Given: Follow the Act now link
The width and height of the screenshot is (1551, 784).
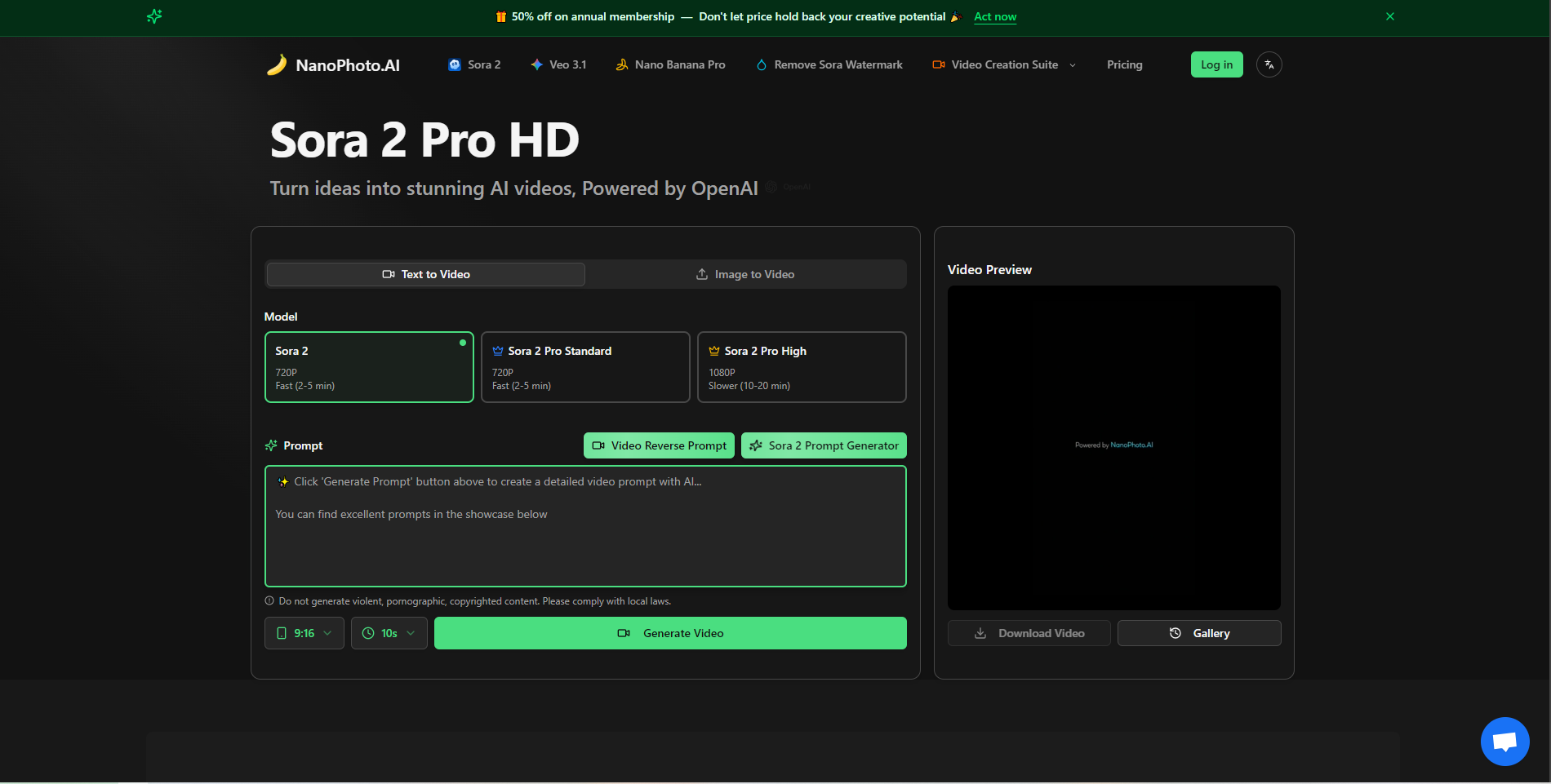Looking at the screenshot, I should pyautogui.click(x=995, y=16).
